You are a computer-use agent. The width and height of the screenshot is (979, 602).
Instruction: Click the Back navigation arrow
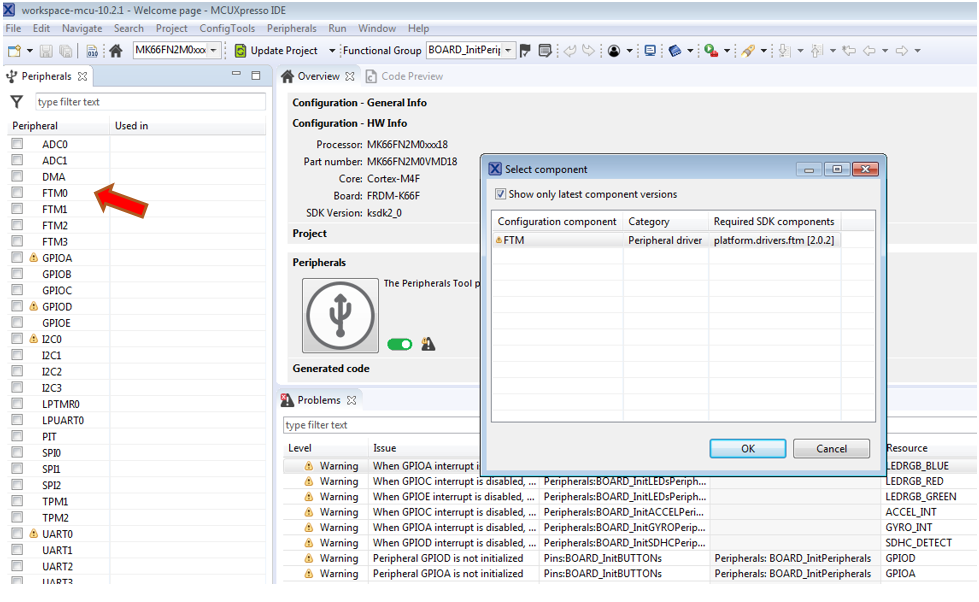(x=869, y=51)
